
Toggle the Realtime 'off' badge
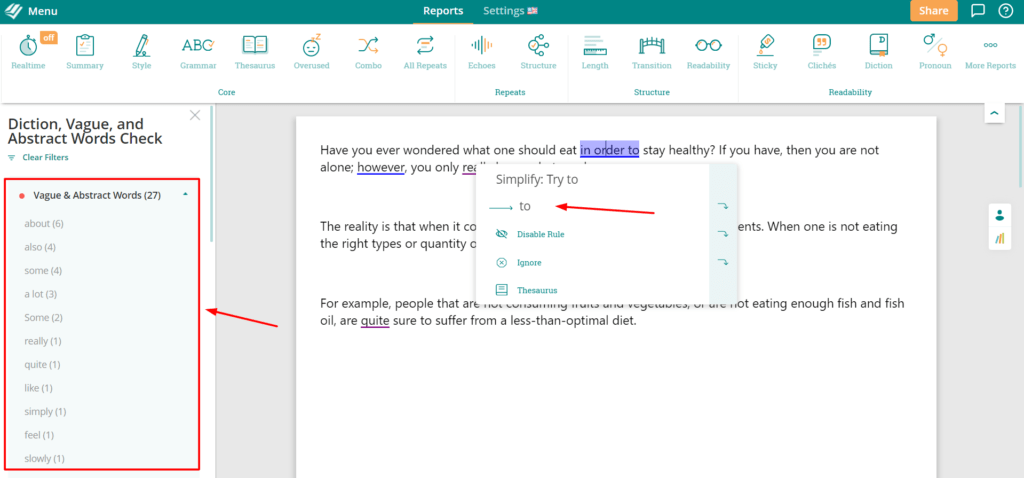(x=49, y=37)
